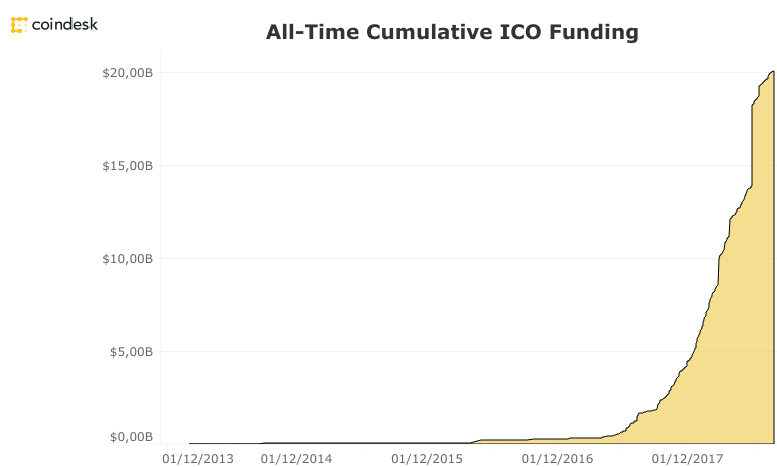Image resolution: width=777 pixels, height=467 pixels.
Task: Click the flat baseline line above 01/12/2014
Action: pyautogui.click(x=295, y=443)
